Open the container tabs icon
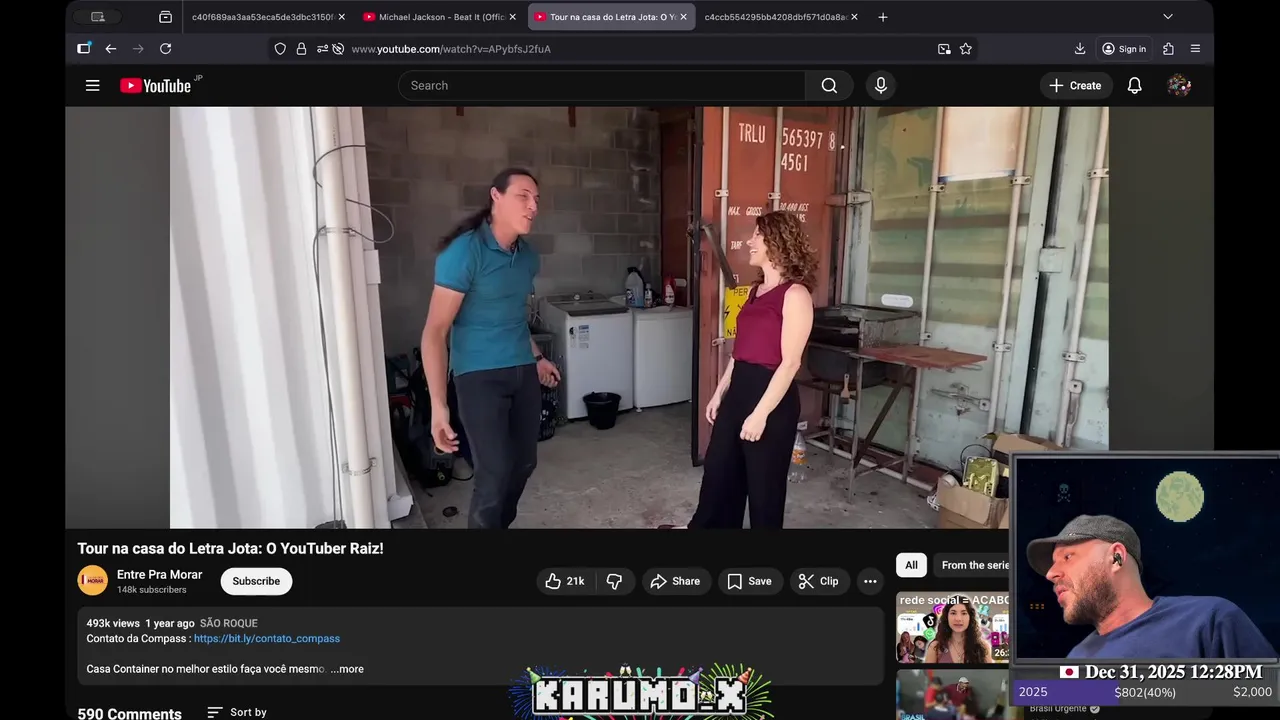Viewport: 1280px width, 720px height. pos(165,17)
